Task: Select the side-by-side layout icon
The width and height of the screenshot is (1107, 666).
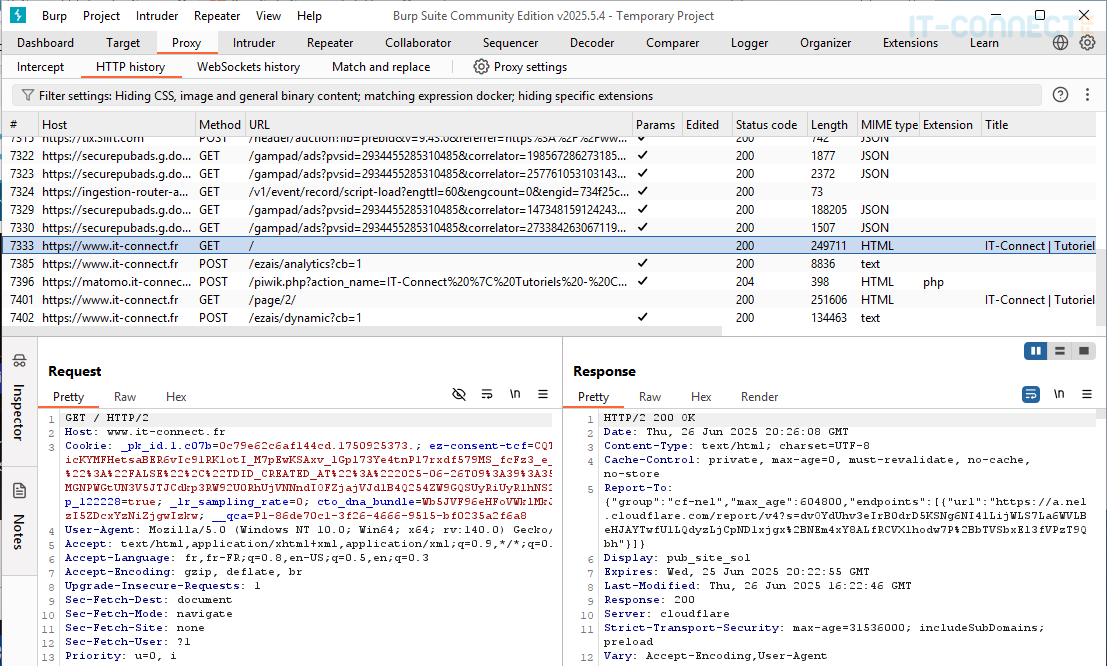Action: (1034, 351)
